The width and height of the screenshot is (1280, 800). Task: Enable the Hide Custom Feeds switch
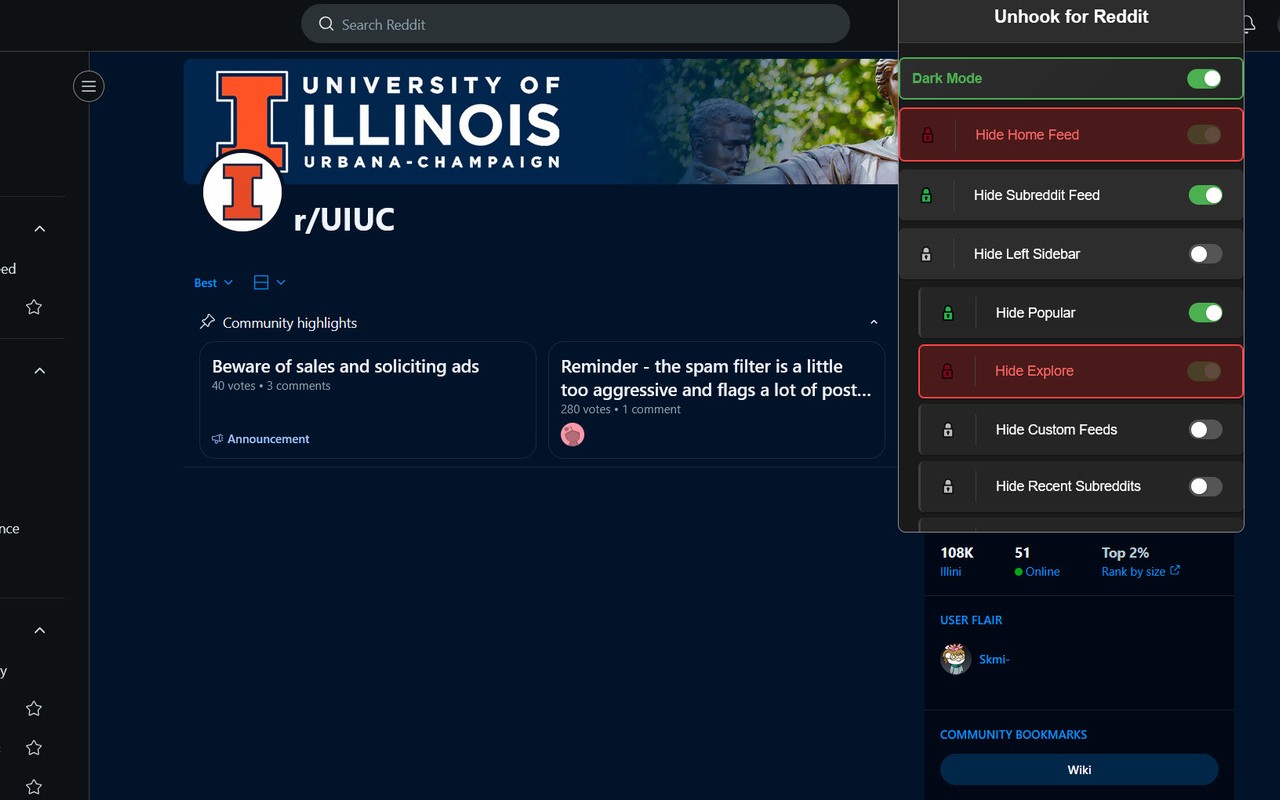pos(1205,430)
